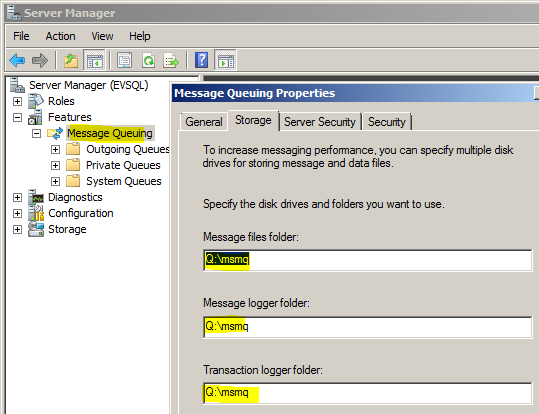539x414 pixels.
Task: Click the gray Forward arrow toolbar icon
Action: pos(40,61)
